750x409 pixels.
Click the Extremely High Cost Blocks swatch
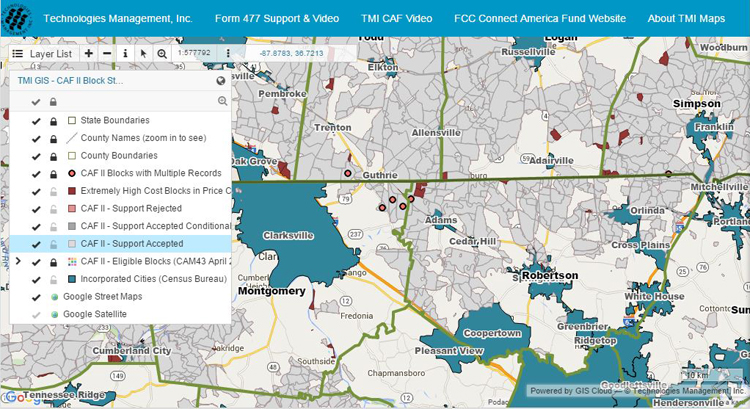(x=72, y=191)
